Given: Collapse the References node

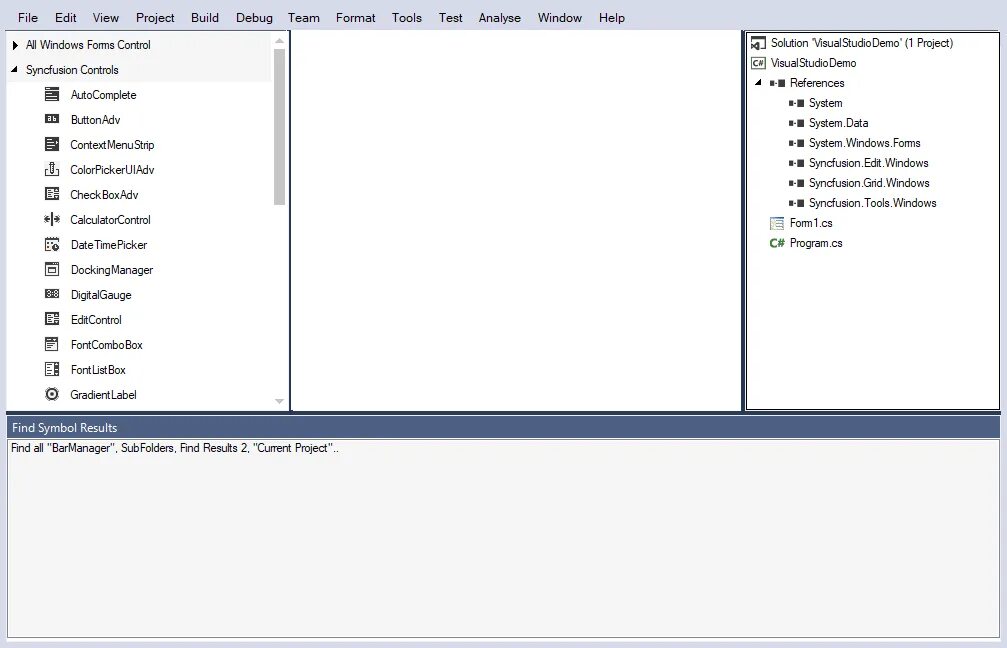Looking at the screenshot, I should tap(758, 83).
